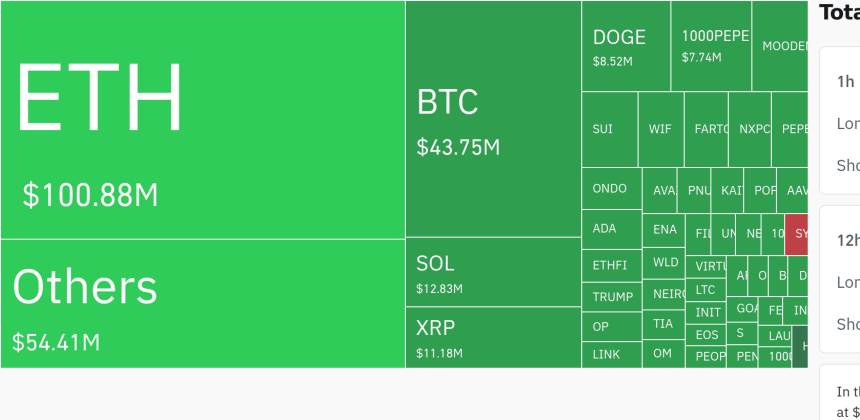Viewport: 860px width, 420px height.
Task: Select the LINK heatmap tile
Action: coord(611,354)
